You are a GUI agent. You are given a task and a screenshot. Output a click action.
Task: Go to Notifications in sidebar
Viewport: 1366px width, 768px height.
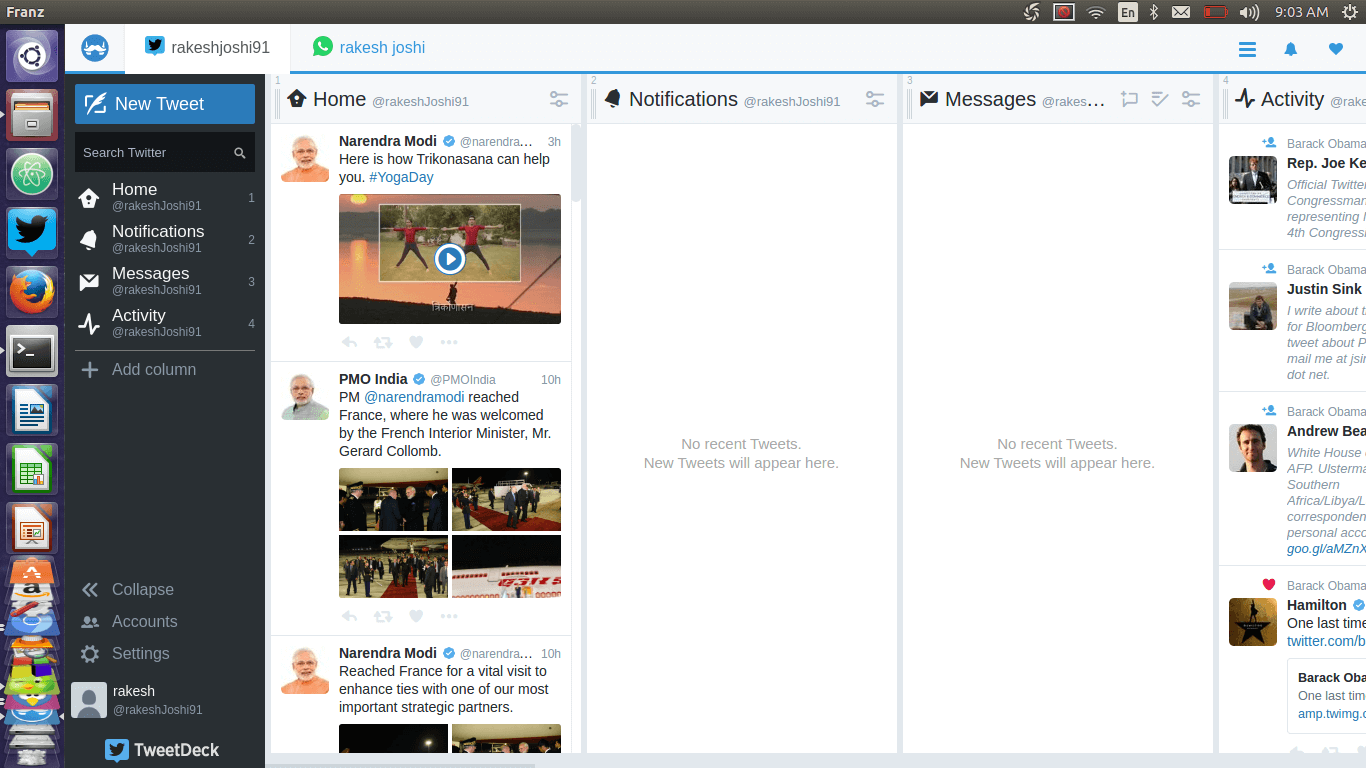click(x=165, y=238)
